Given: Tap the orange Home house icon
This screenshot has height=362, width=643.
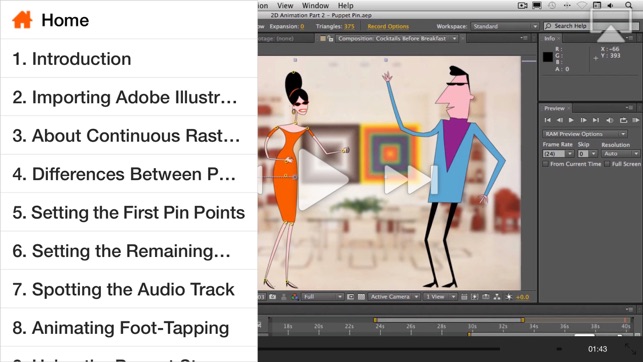Looking at the screenshot, I should [22, 20].
